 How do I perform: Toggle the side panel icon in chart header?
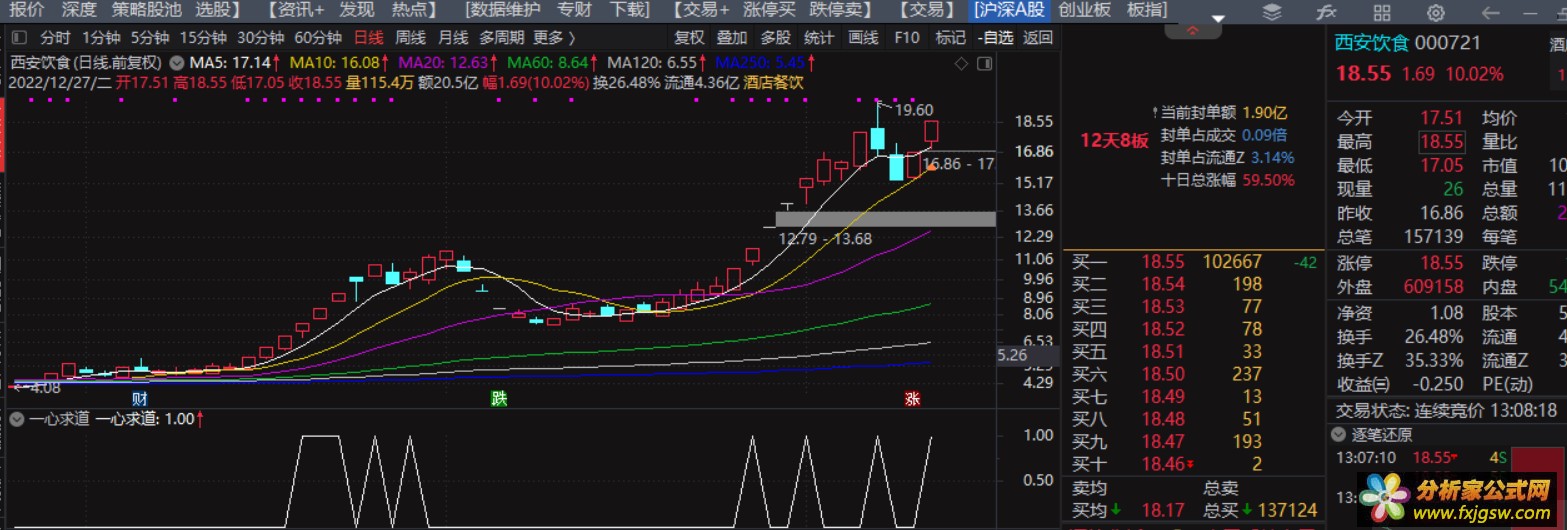tap(984, 64)
